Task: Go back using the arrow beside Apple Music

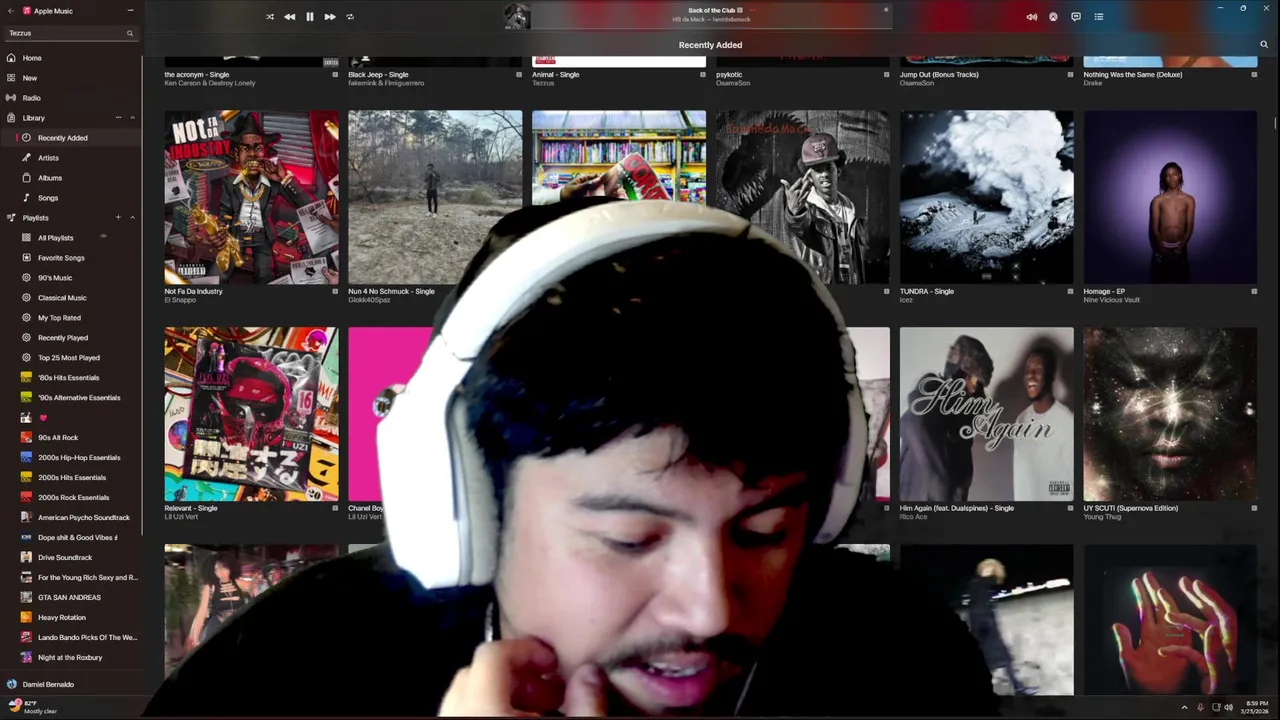Action: click(x=11, y=10)
